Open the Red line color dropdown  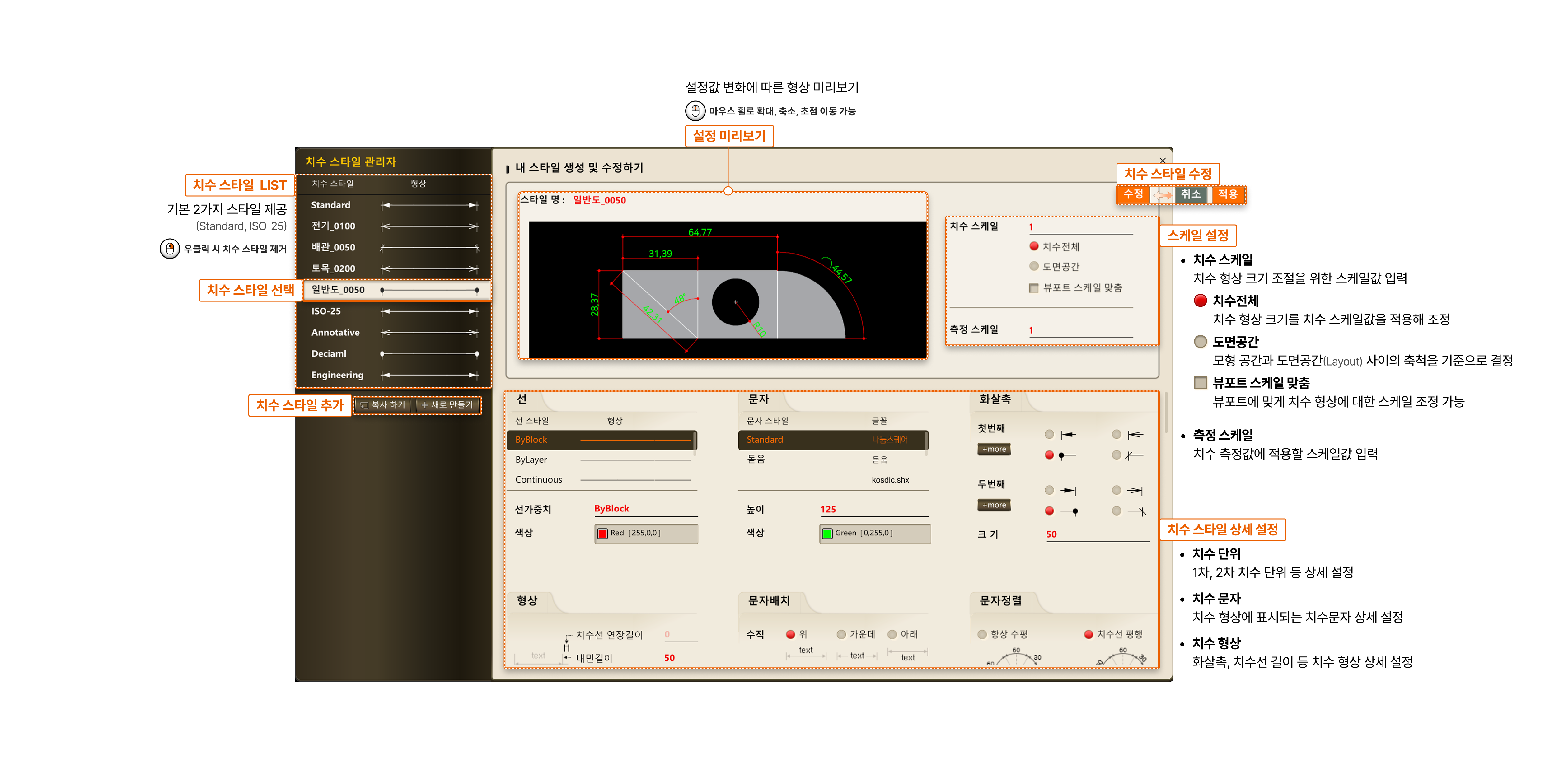(x=646, y=533)
